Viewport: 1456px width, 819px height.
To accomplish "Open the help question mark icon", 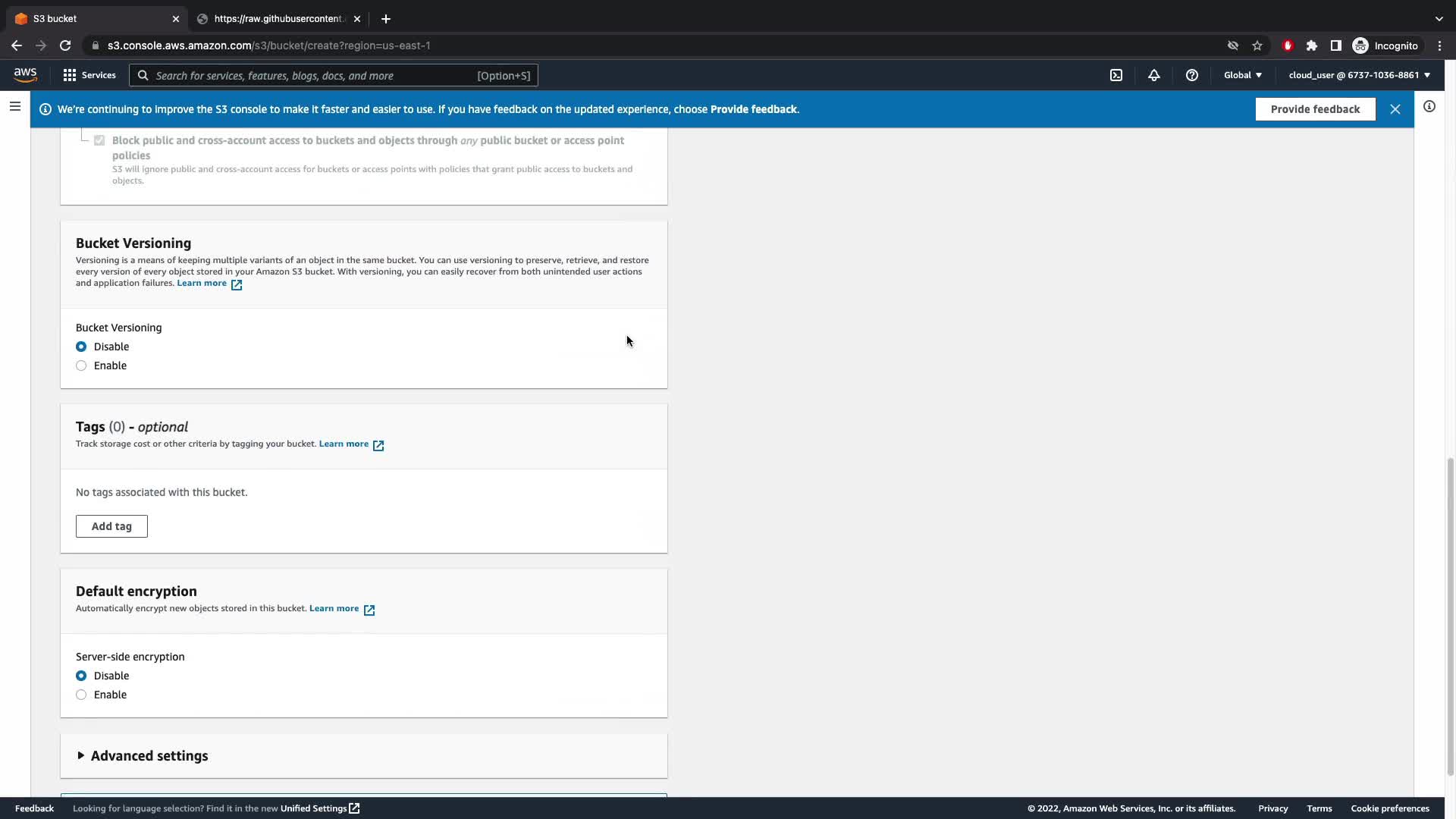I will tap(1191, 75).
